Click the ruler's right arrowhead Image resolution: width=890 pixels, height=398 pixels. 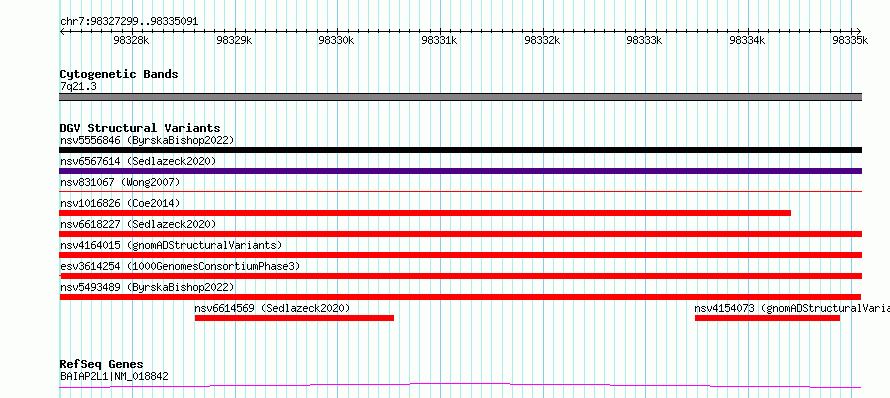[x=859, y=31]
